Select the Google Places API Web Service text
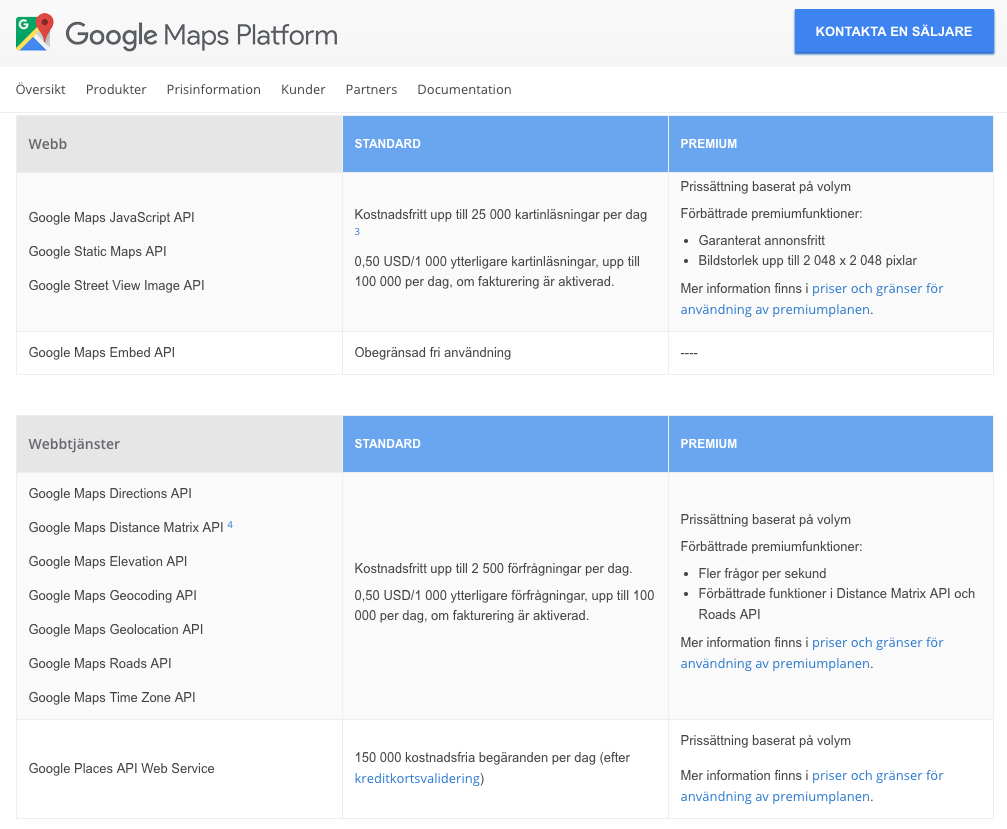Image resolution: width=1007 pixels, height=829 pixels. [122, 769]
